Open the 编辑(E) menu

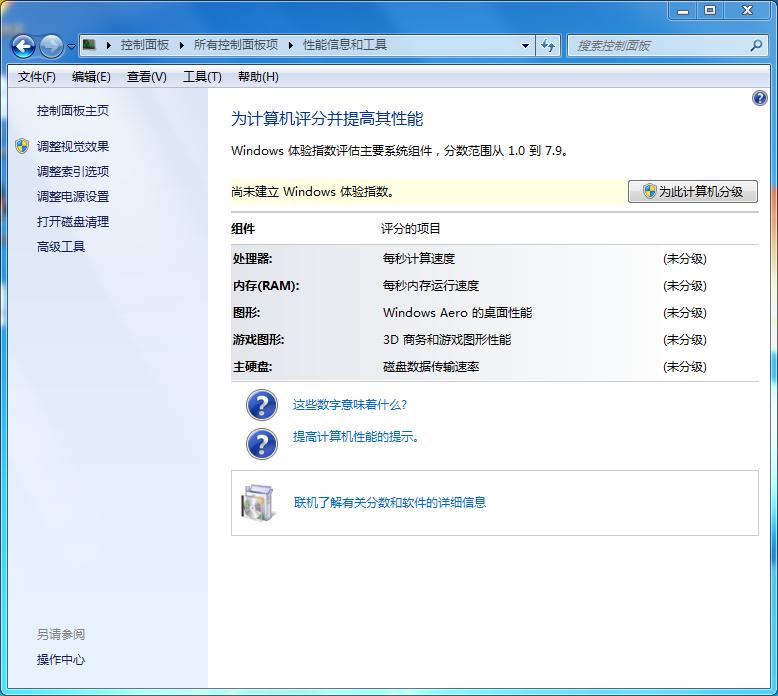(91, 77)
